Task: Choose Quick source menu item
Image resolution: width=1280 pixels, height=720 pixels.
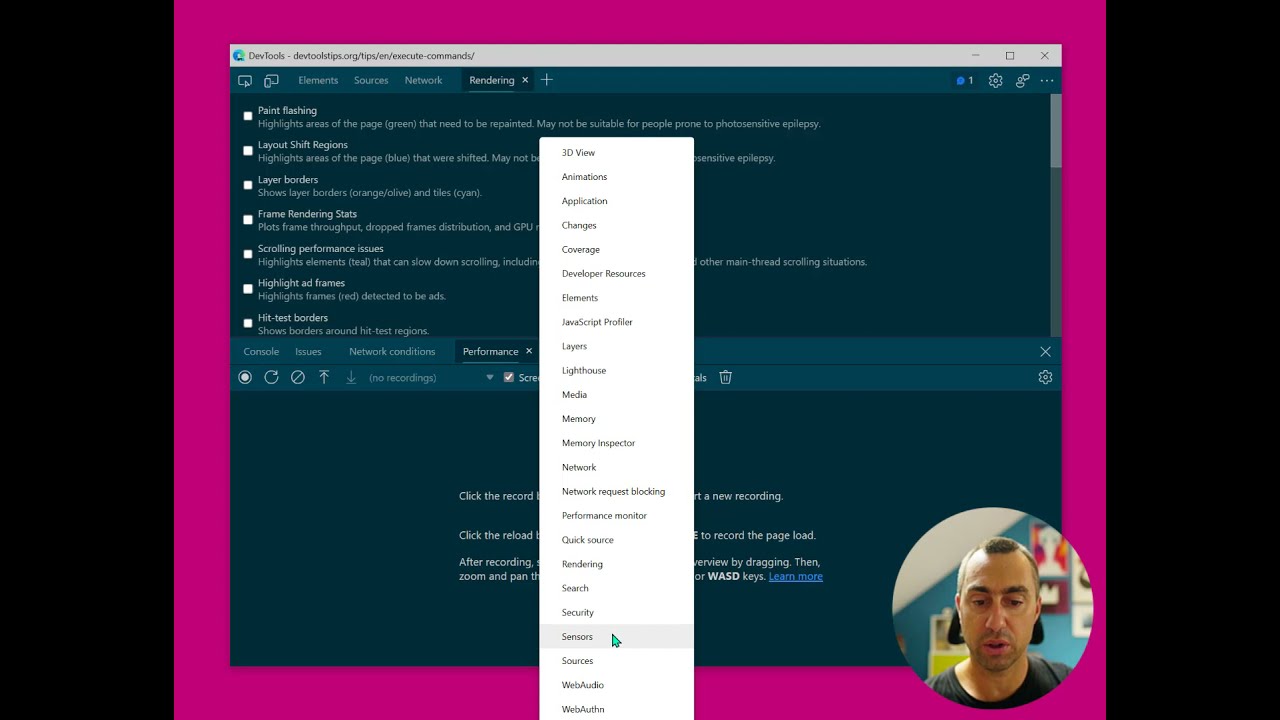Action: (x=616, y=540)
